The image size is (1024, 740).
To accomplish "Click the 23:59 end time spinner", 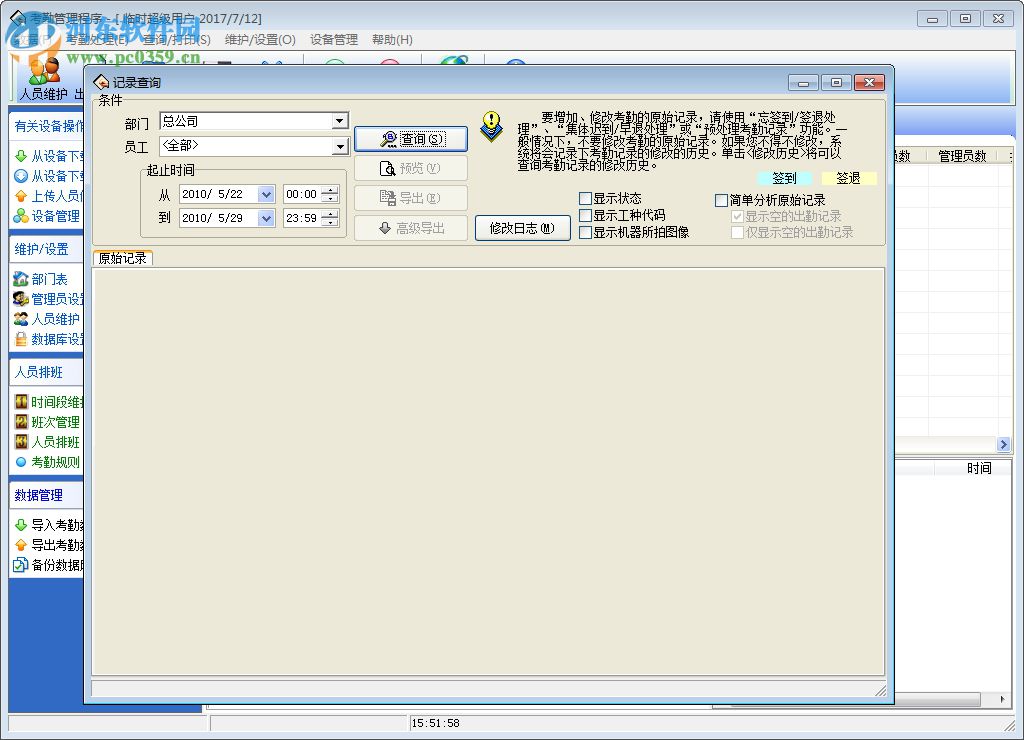I will tap(330, 218).
